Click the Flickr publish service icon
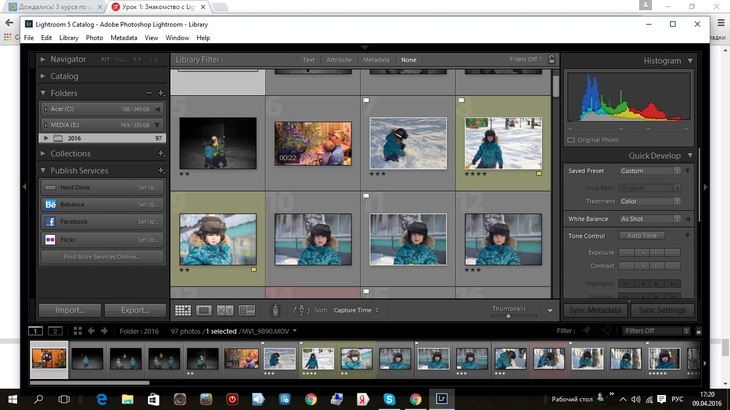 [x=50, y=240]
